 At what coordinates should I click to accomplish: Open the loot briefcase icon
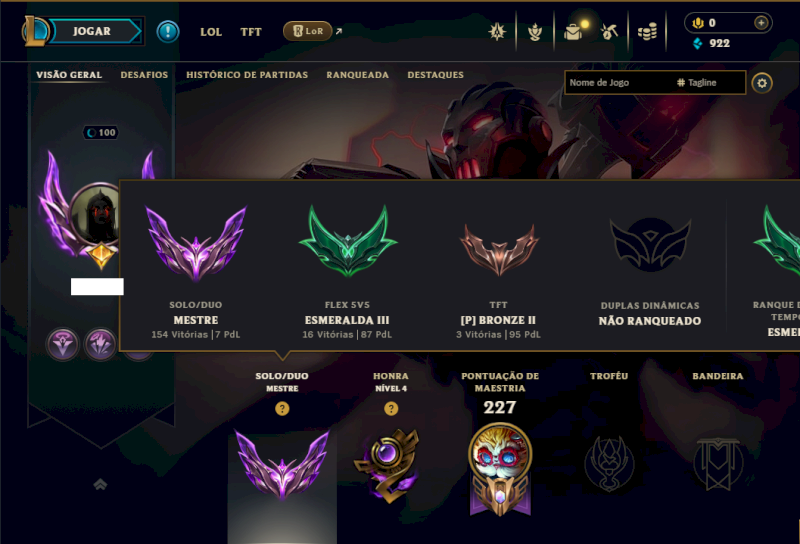coord(573,32)
